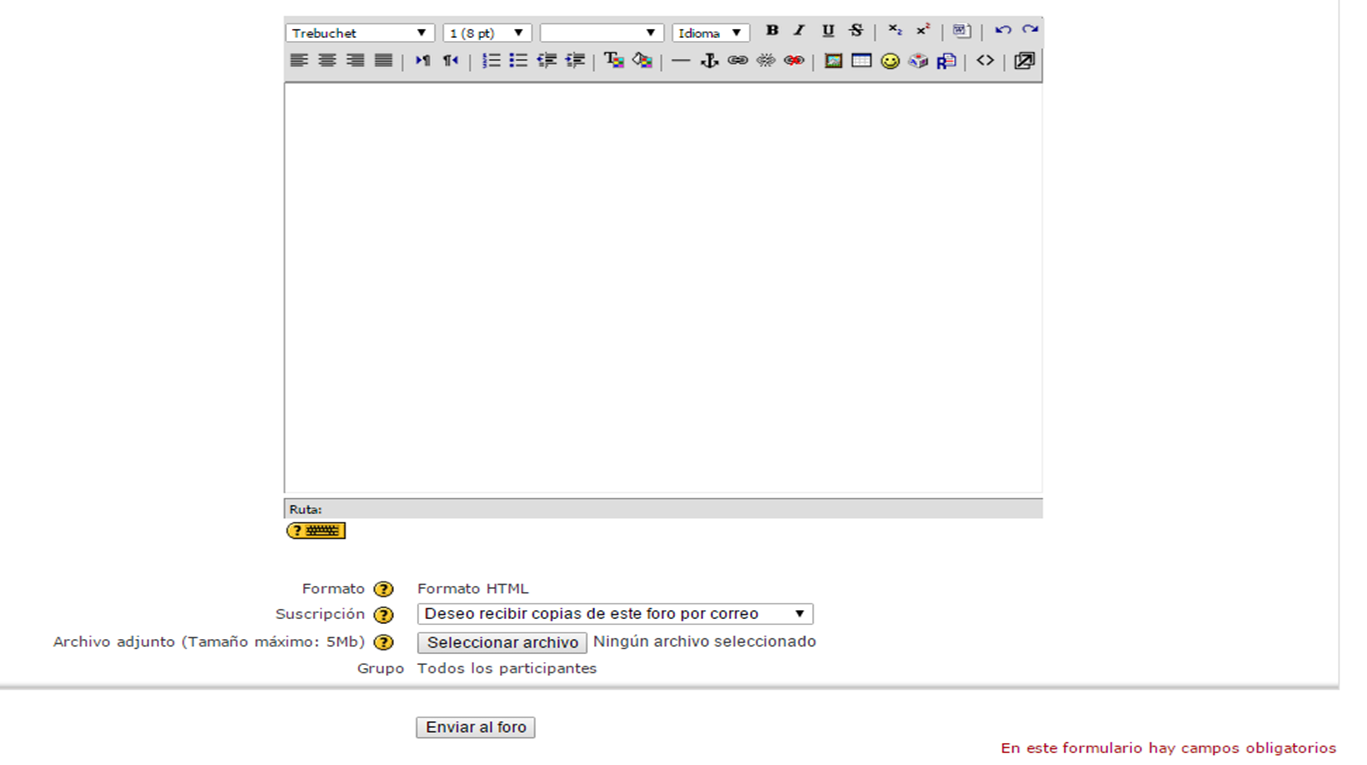Open the Trebuchet font dropdown
The width and height of the screenshot is (1367, 765).
point(360,33)
